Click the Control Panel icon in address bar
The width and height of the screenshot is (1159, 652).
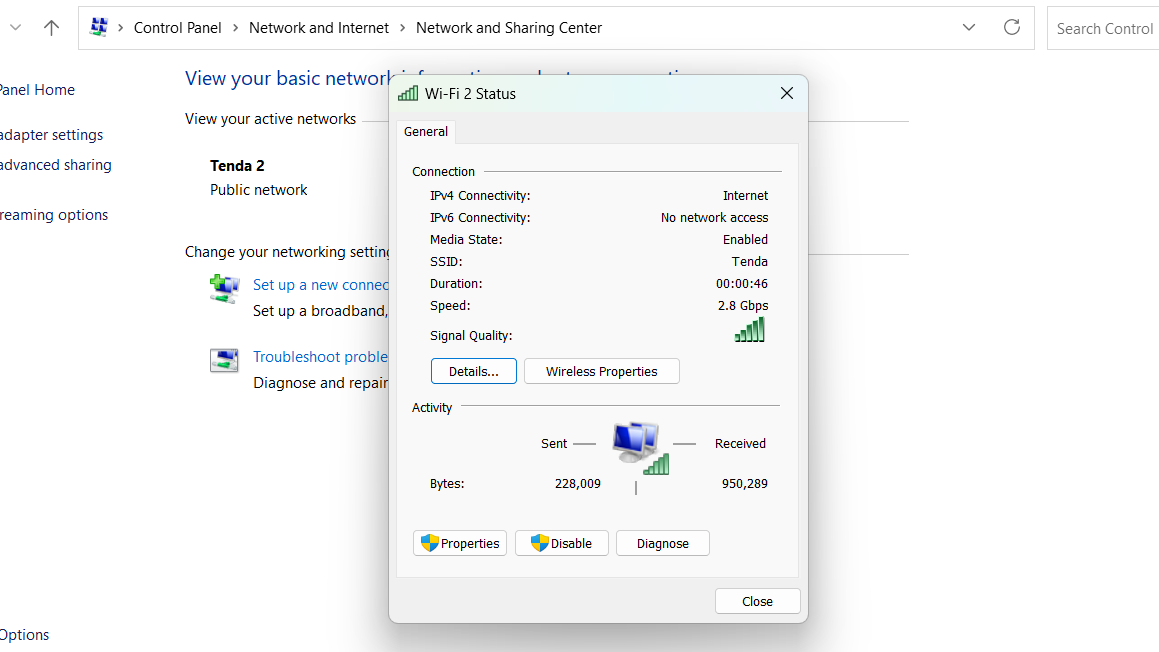pyautogui.click(x=99, y=27)
